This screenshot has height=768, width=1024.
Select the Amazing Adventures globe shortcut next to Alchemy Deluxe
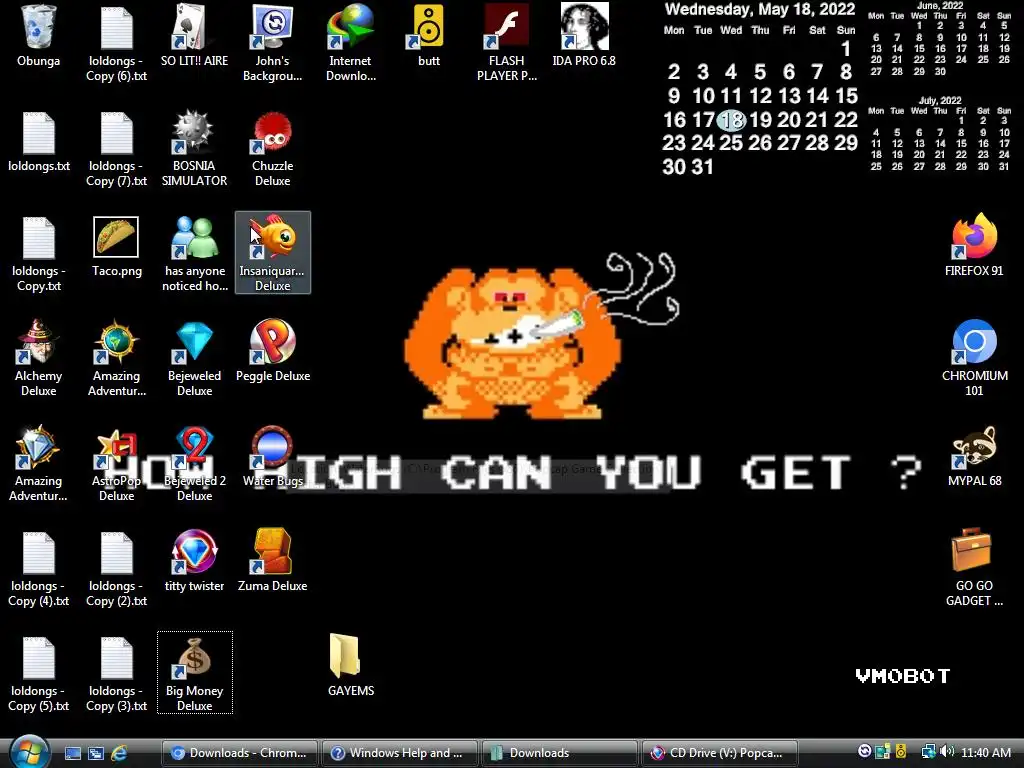pos(116,359)
